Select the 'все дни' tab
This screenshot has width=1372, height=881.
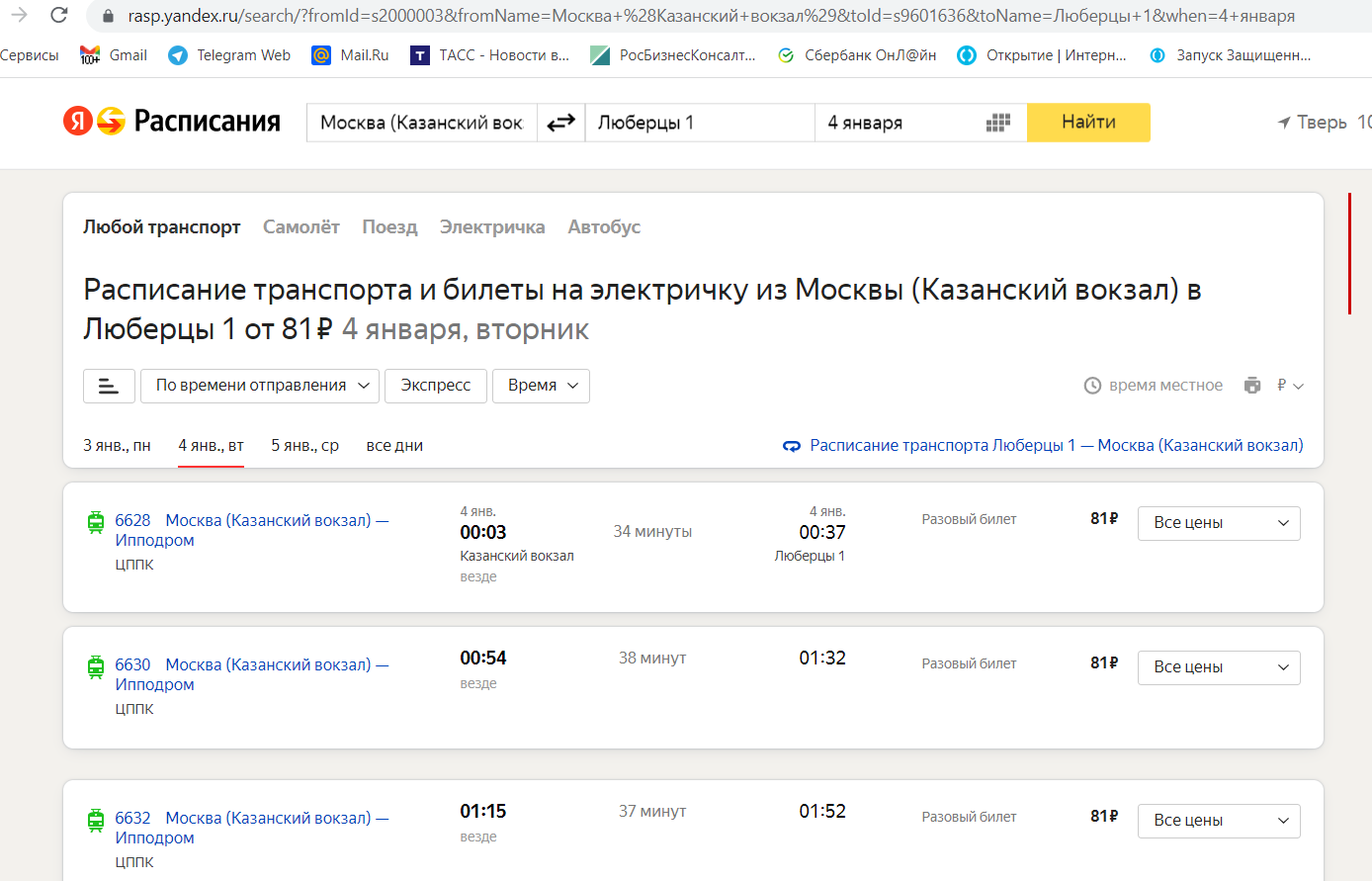pyautogui.click(x=394, y=446)
